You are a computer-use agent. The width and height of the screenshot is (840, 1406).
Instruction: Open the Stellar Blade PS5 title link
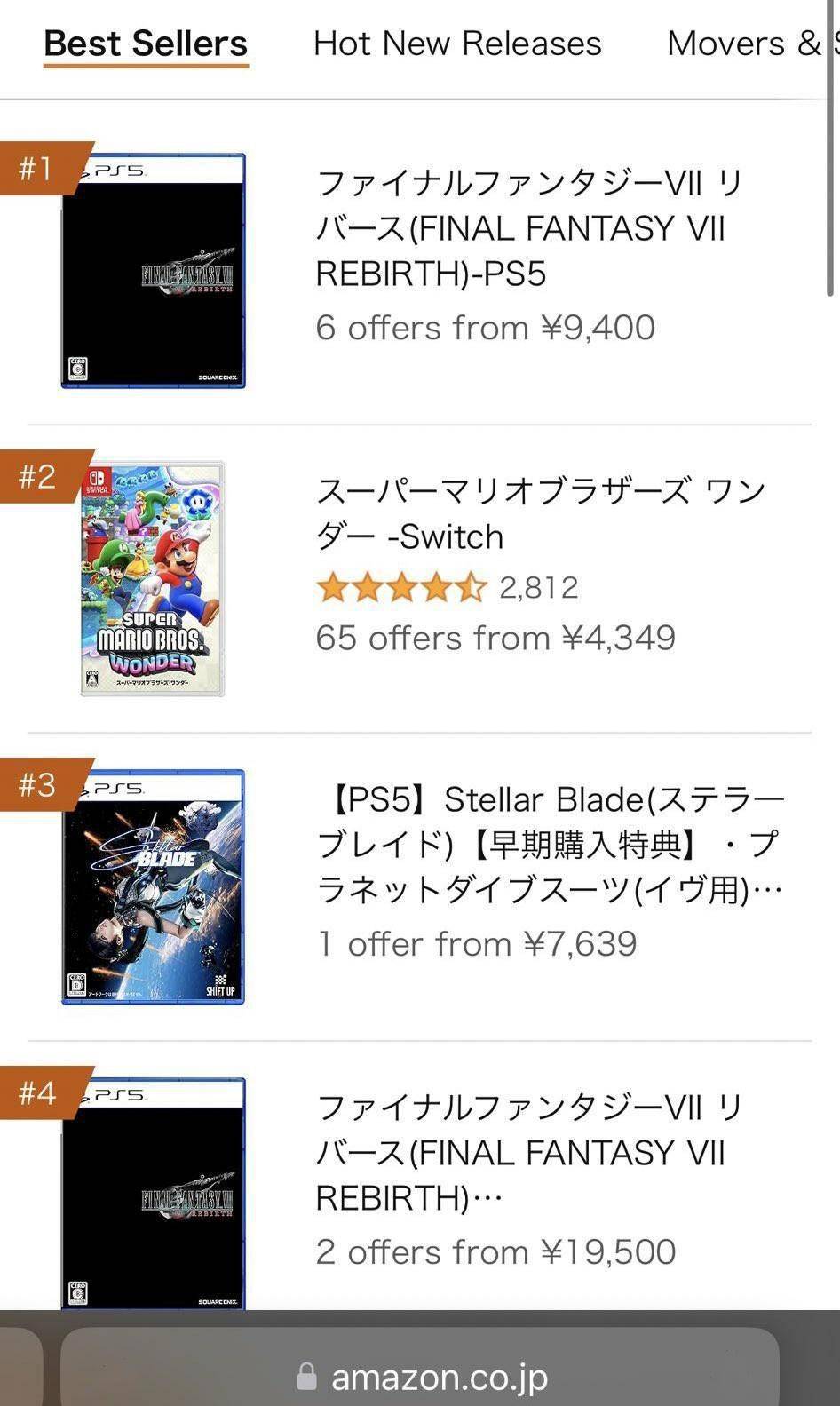549,844
